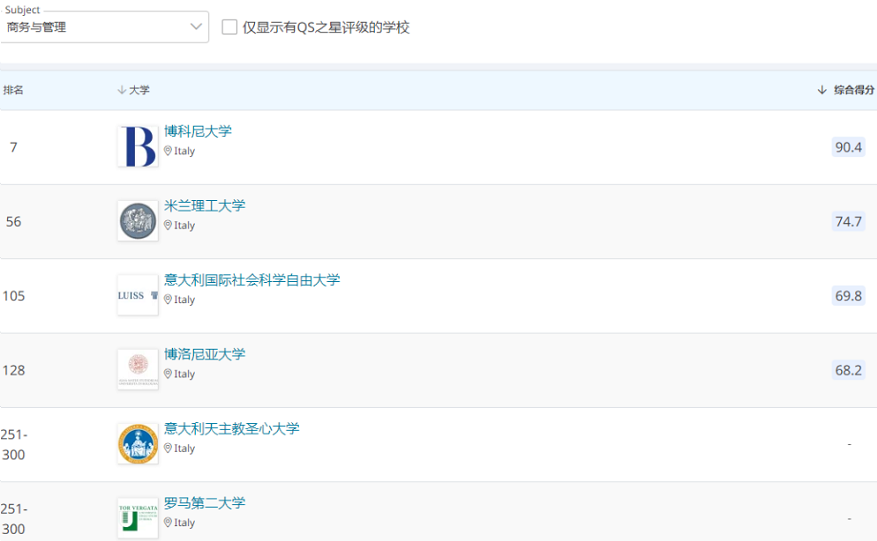
Task: Open the 米兰理工大学 link
Action: 204,206
